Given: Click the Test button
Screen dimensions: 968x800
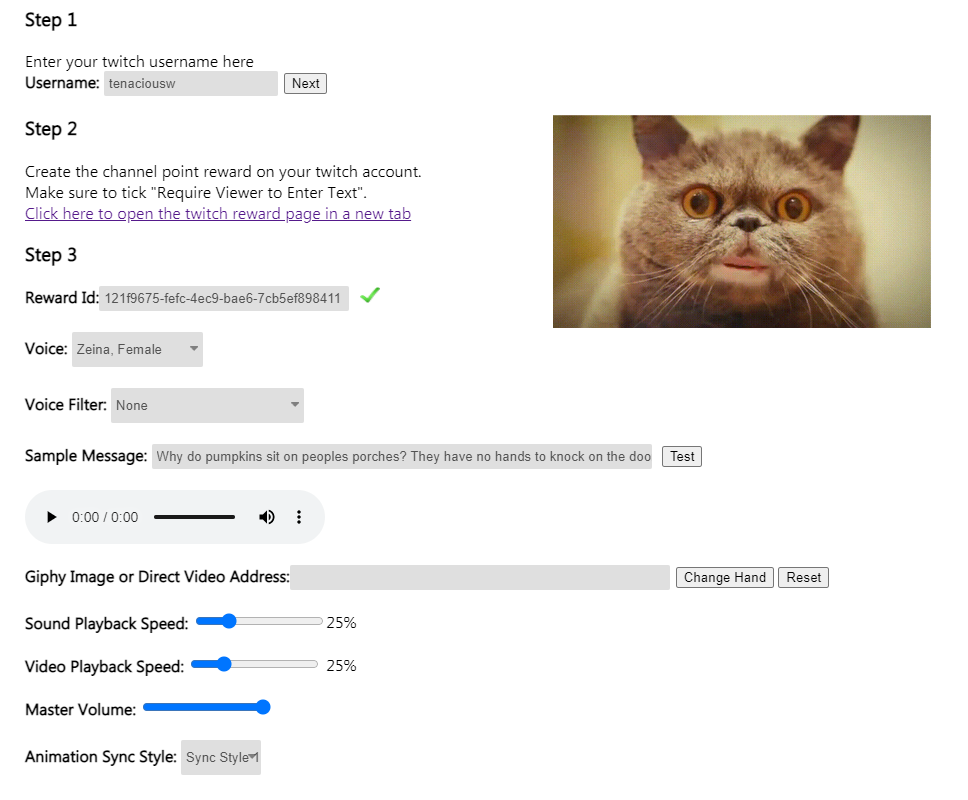Looking at the screenshot, I should point(682,457).
